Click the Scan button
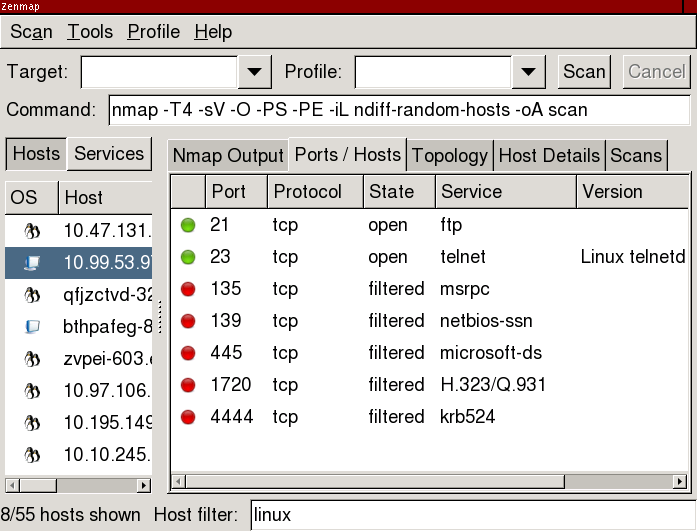697x531 pixels. 584,72
